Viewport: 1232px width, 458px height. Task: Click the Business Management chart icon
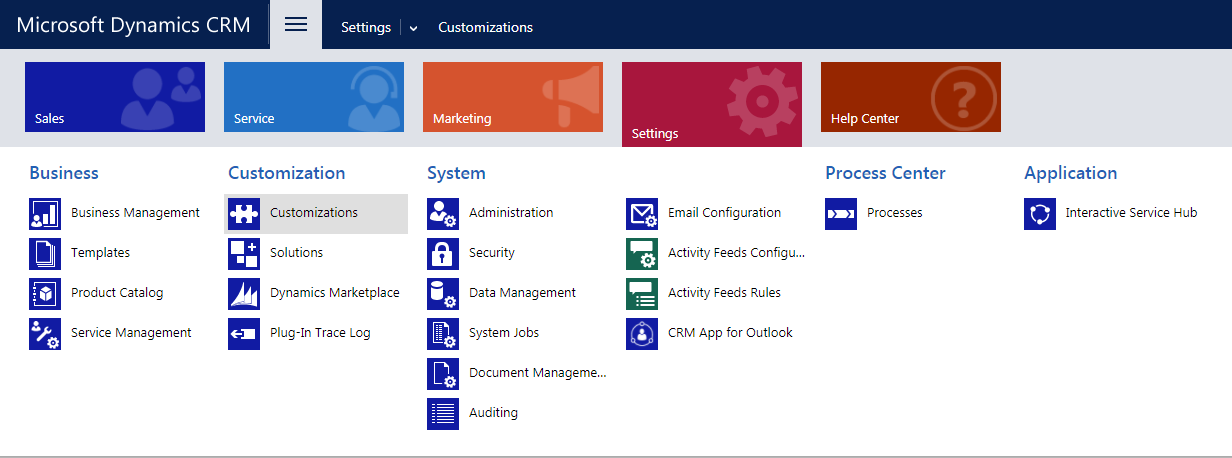(x=45, y=213)
